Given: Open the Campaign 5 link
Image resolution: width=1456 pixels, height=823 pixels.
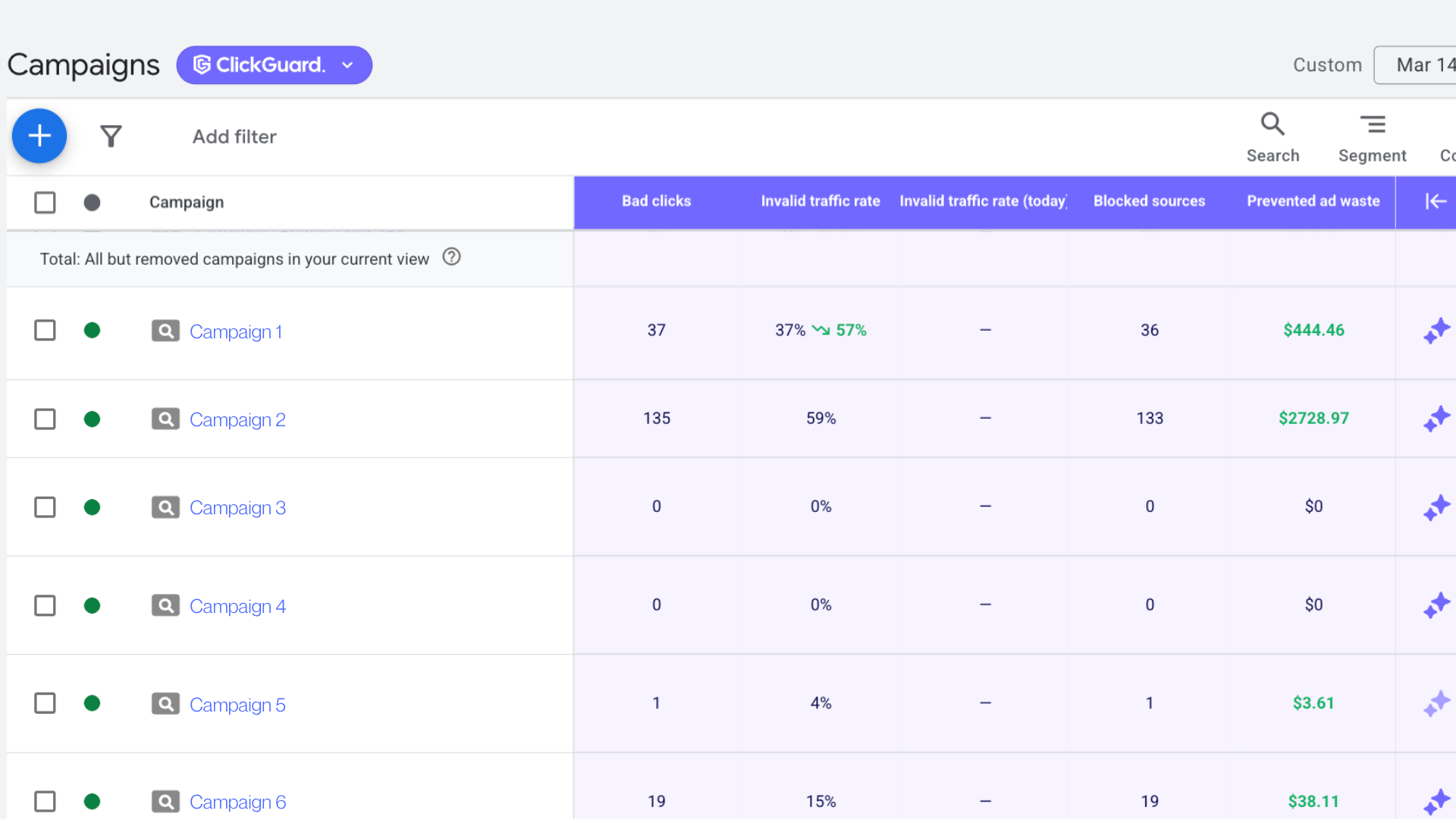Looking at the screenshot, I should (x=237, y=705).
